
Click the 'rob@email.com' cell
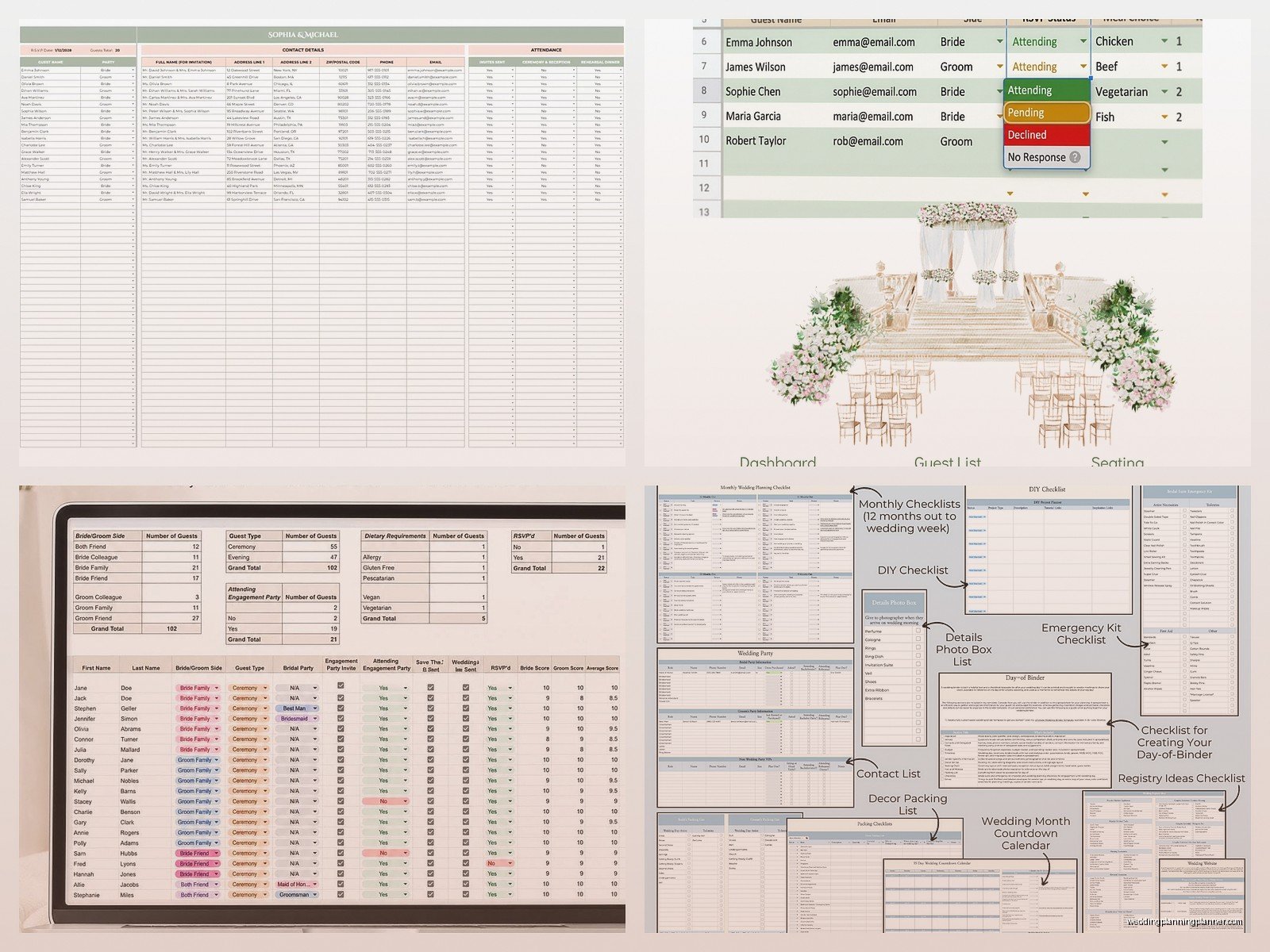(x=868, y=141)
